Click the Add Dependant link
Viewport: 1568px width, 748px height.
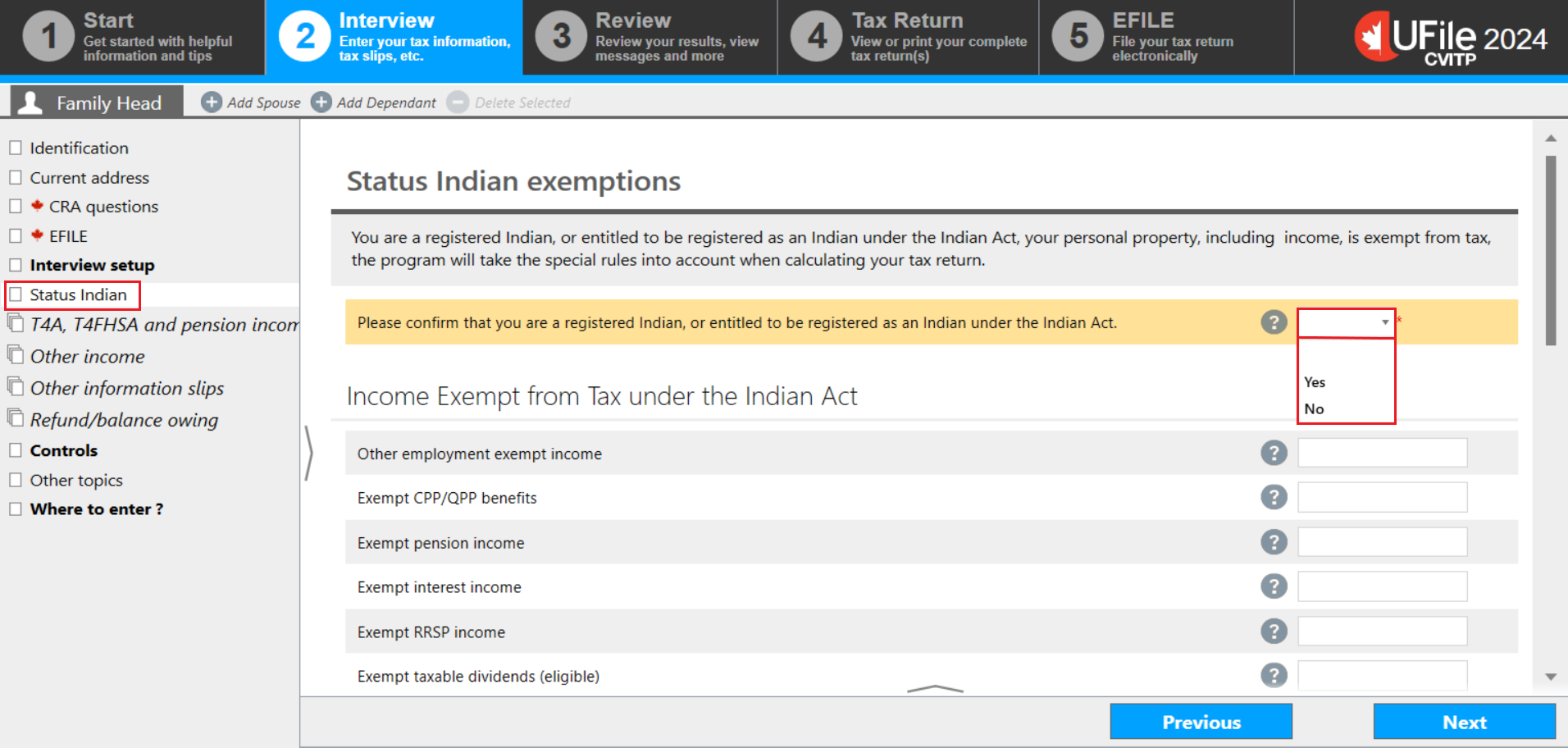pyautogui.click(x=386, y=103)
